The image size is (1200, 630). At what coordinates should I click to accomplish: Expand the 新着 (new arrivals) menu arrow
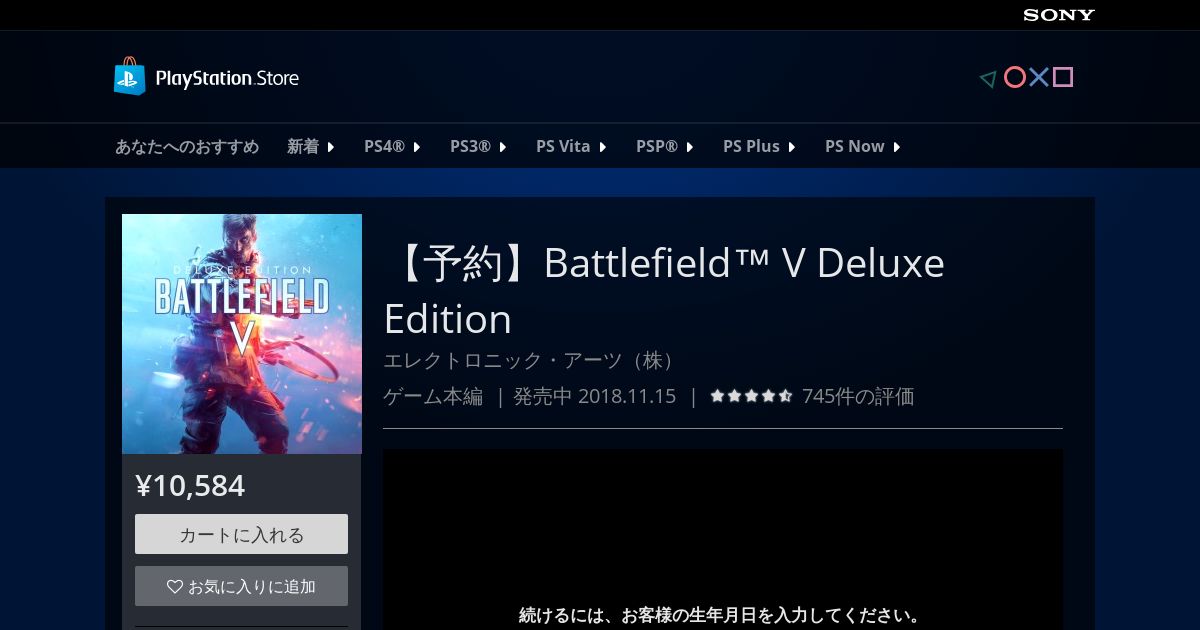click(x=331, y=147)
